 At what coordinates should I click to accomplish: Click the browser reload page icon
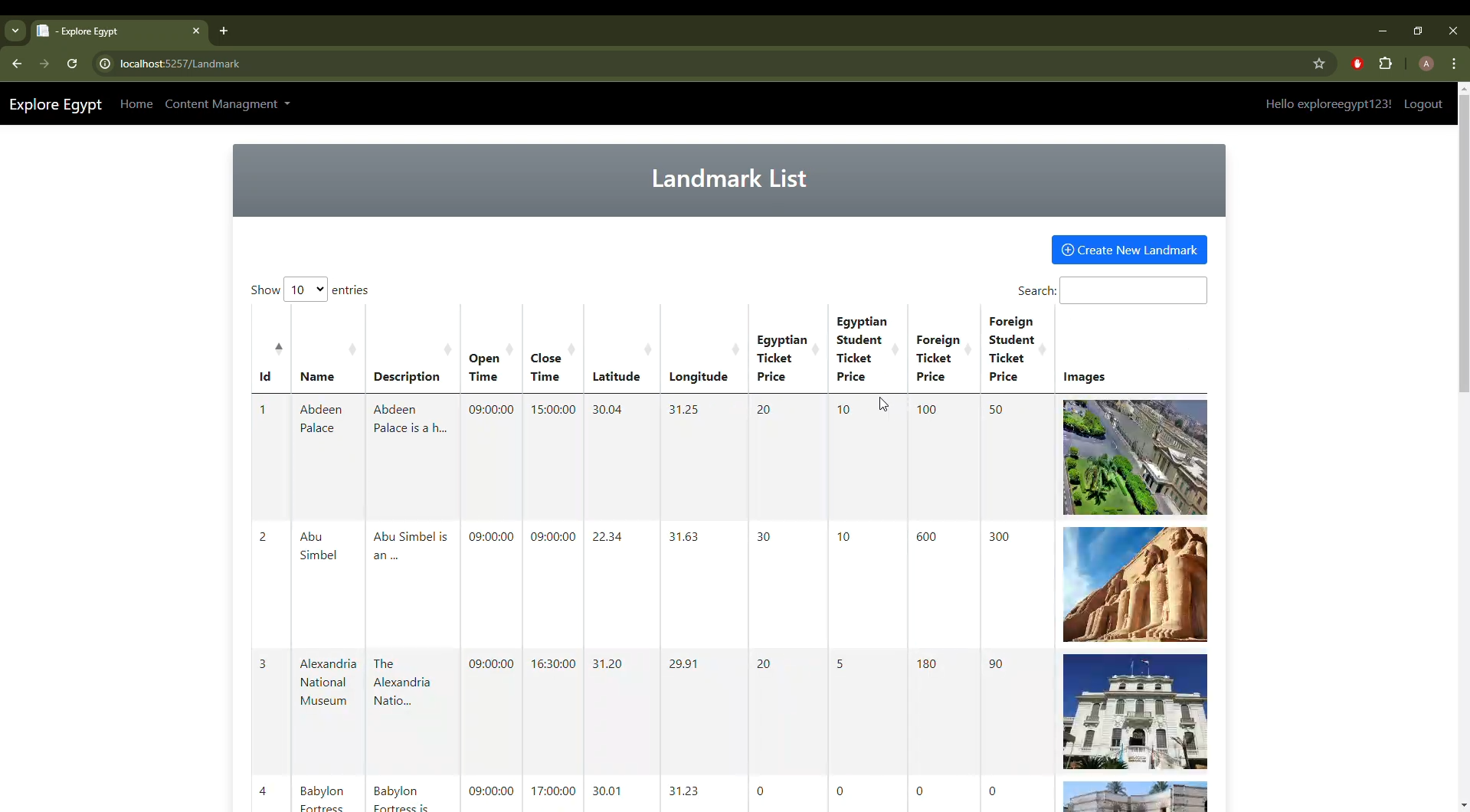pyautogui.click(x=72, y=64)
